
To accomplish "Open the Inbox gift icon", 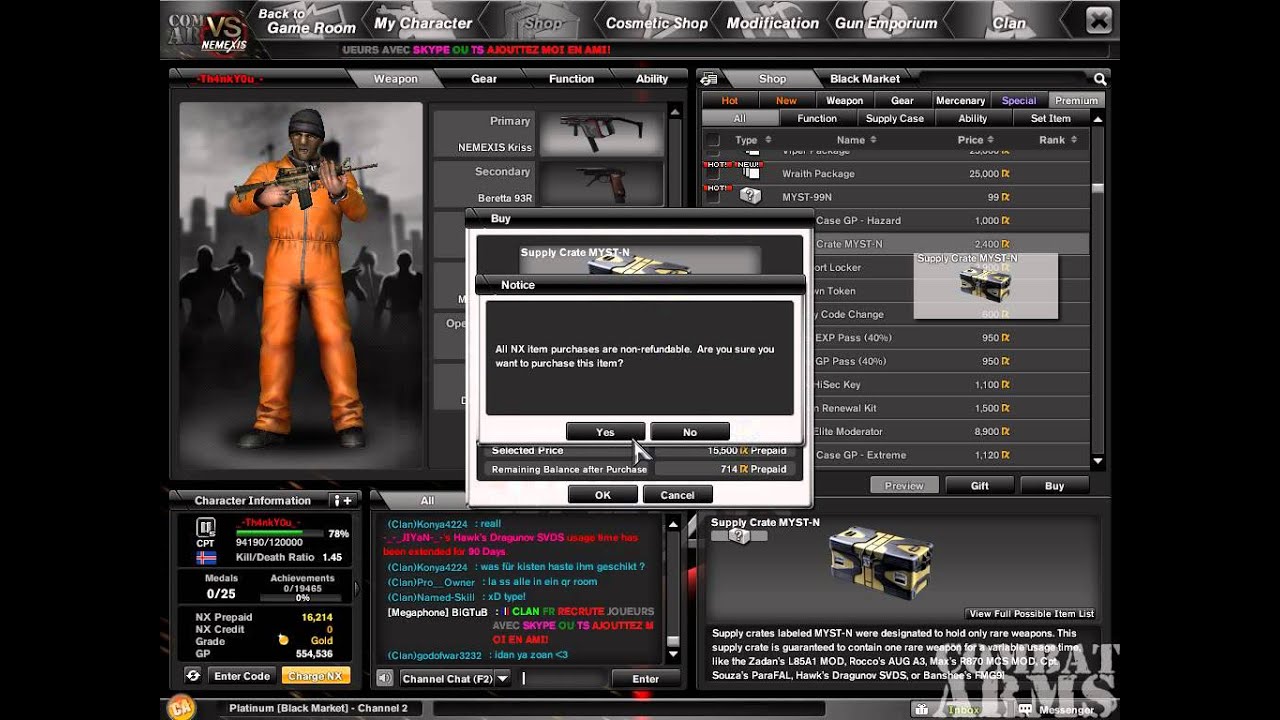I will (920, 709).
